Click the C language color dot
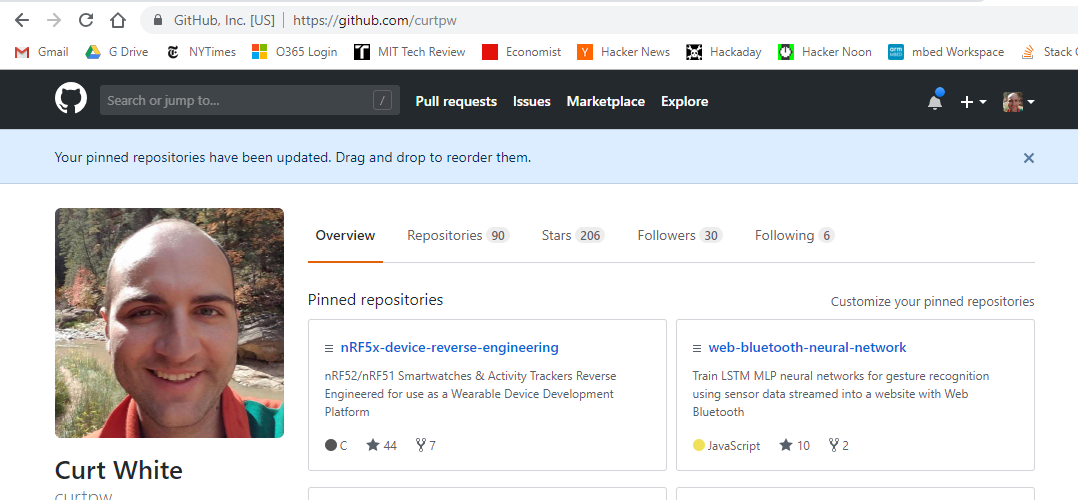 coord(331,445)
